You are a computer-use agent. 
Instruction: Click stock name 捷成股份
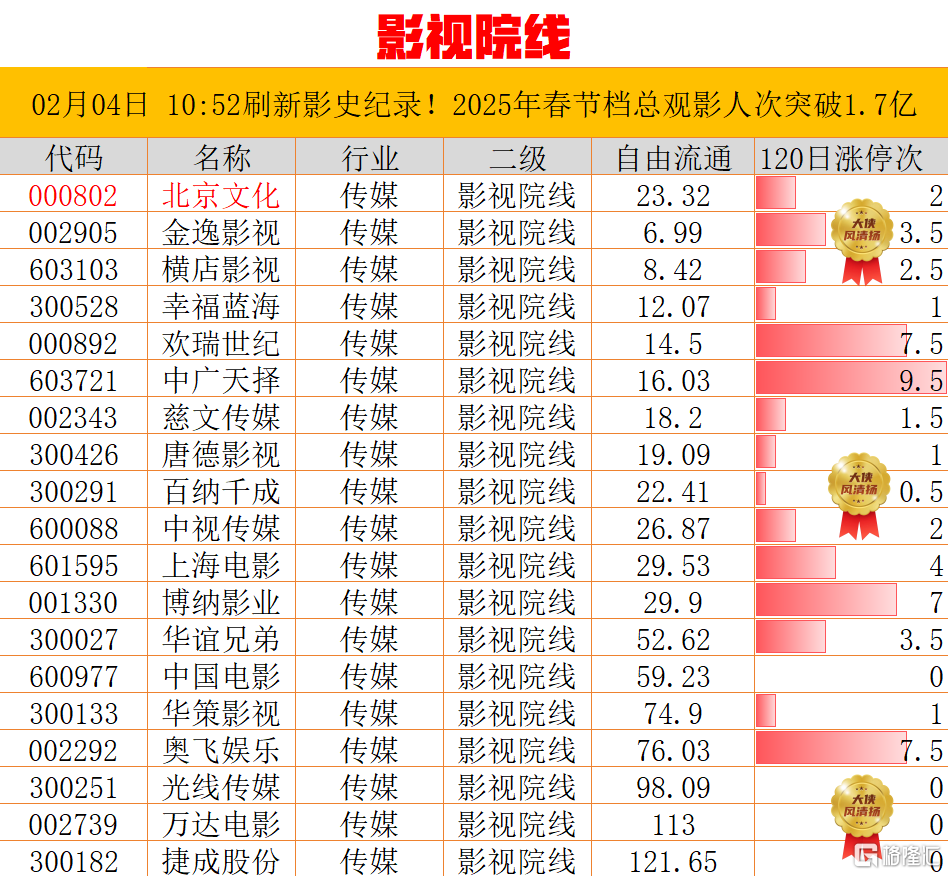click(x=221, y=861)
